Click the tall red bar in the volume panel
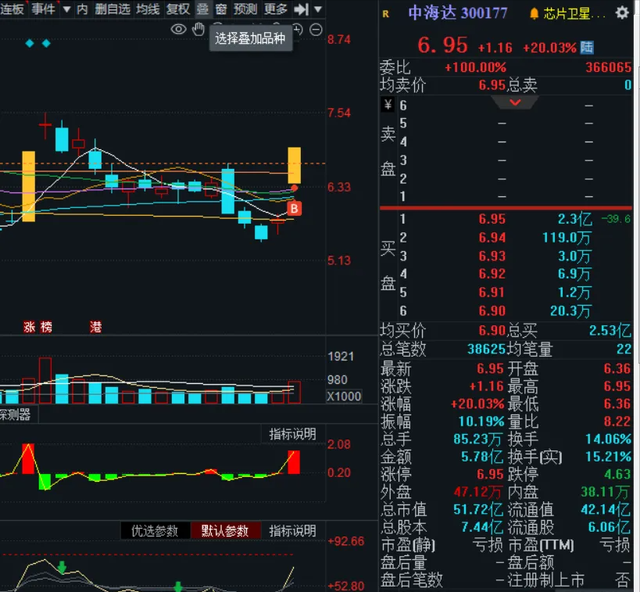The image size is (640, 592). point(45,381)
